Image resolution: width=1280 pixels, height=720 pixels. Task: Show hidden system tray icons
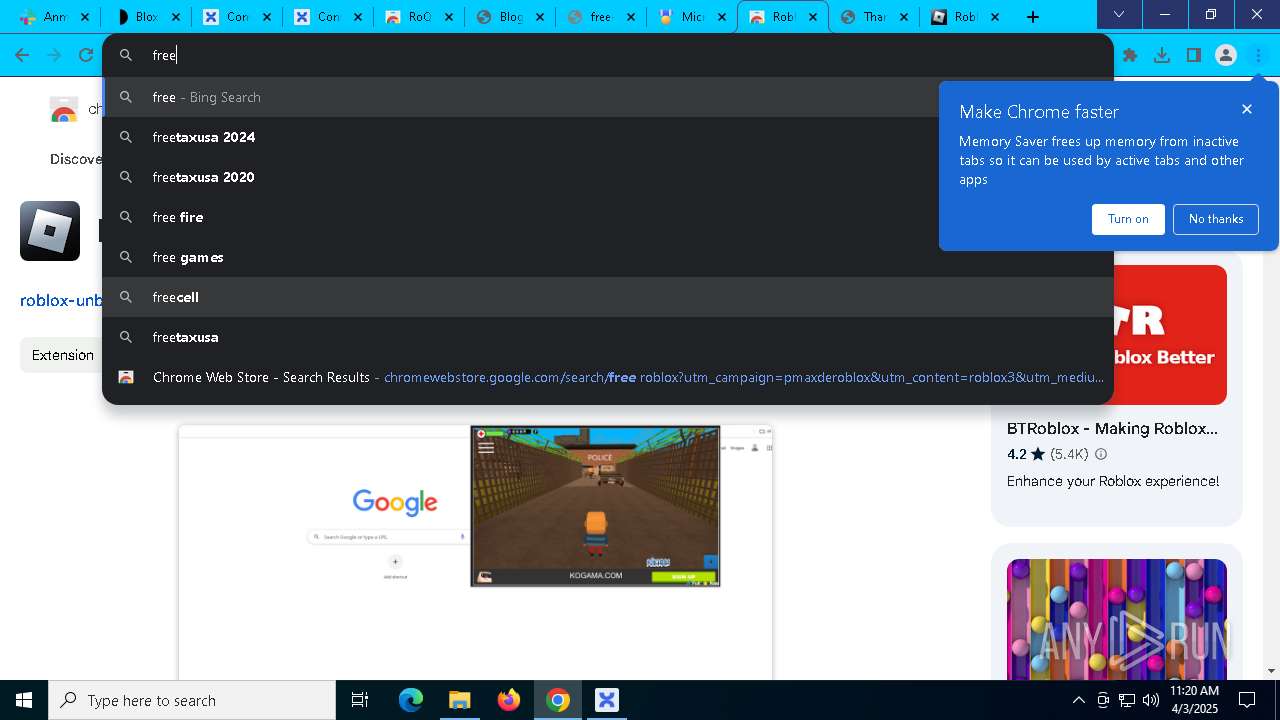[x=1078, y=700]
